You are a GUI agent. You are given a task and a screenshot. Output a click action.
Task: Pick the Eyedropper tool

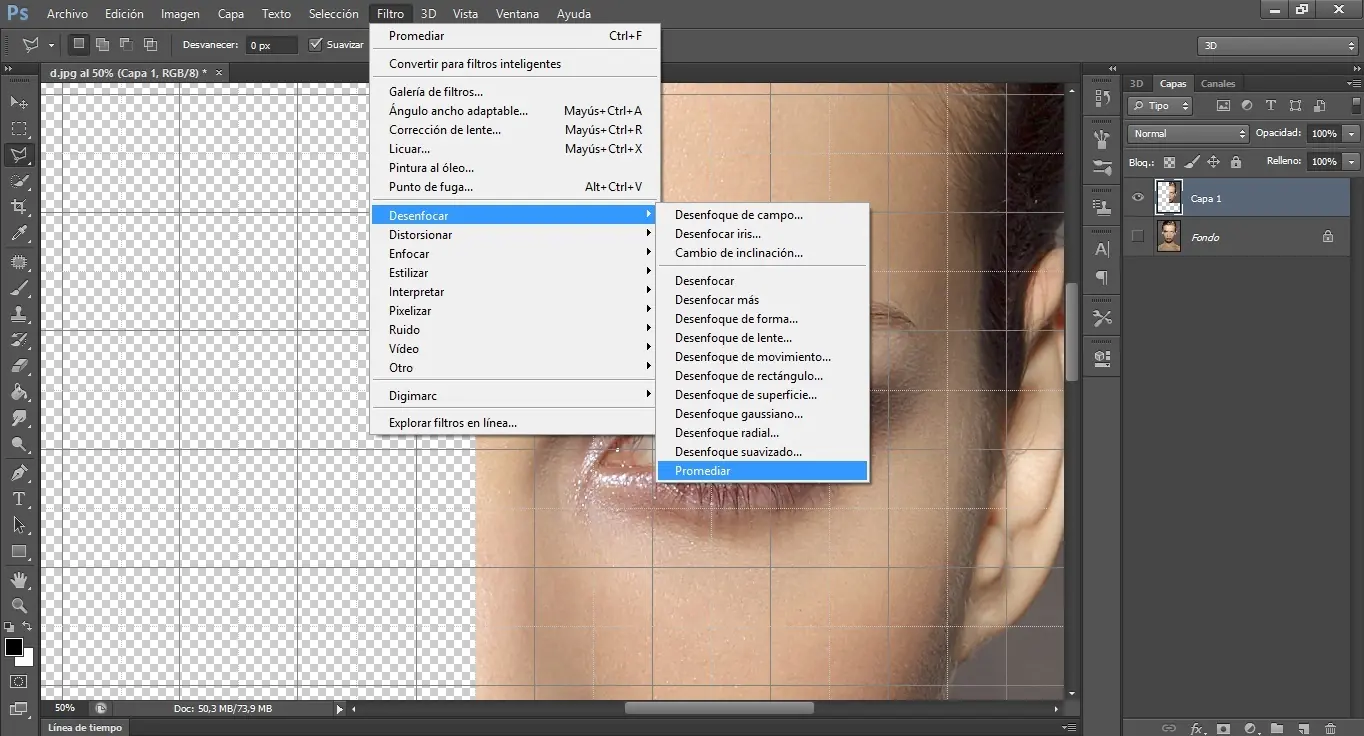pyautogui.click(x=20, y=234)
